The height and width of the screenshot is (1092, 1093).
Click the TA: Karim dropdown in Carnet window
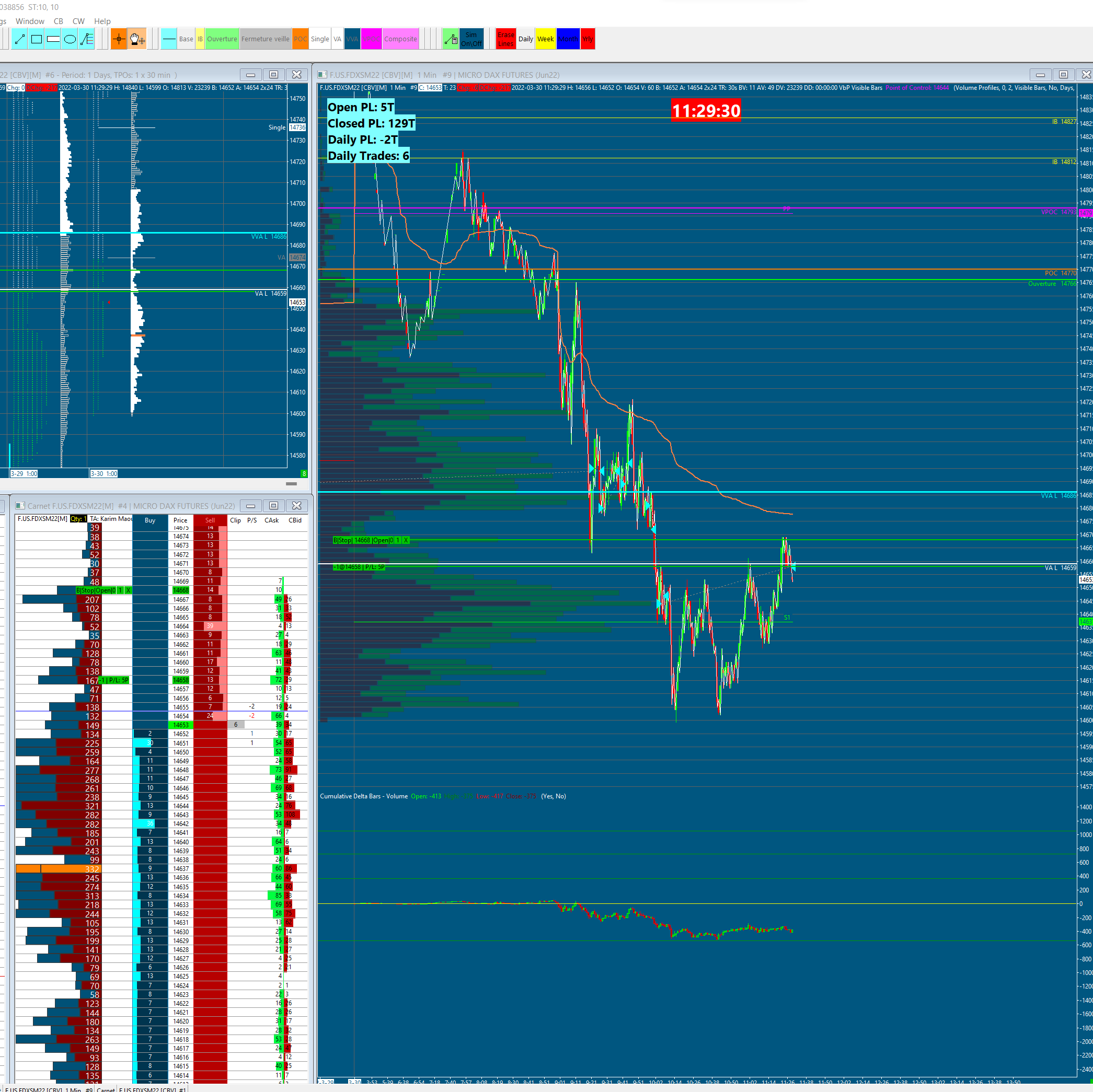coord(111,519)
